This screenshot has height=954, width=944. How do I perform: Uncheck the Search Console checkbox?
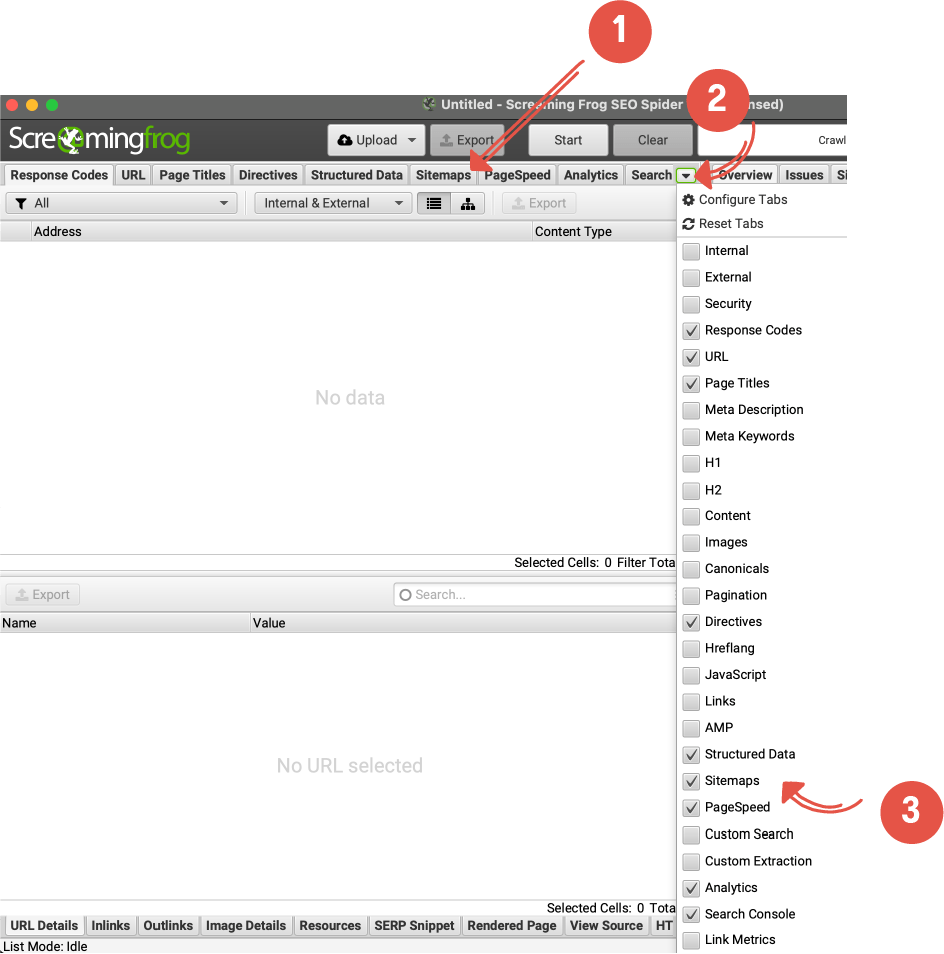[x=691, y=914]
